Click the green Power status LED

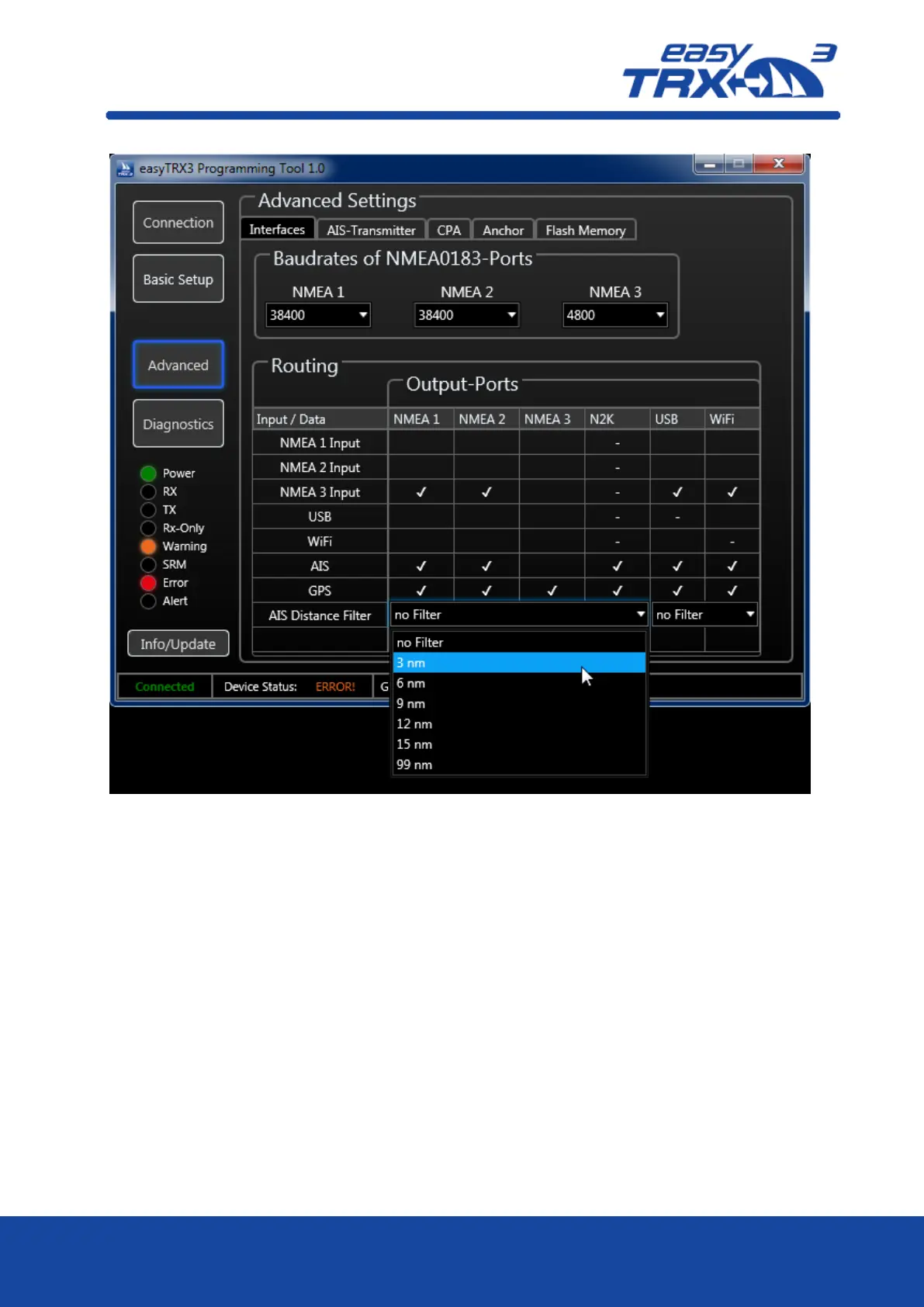pos(148,473)
